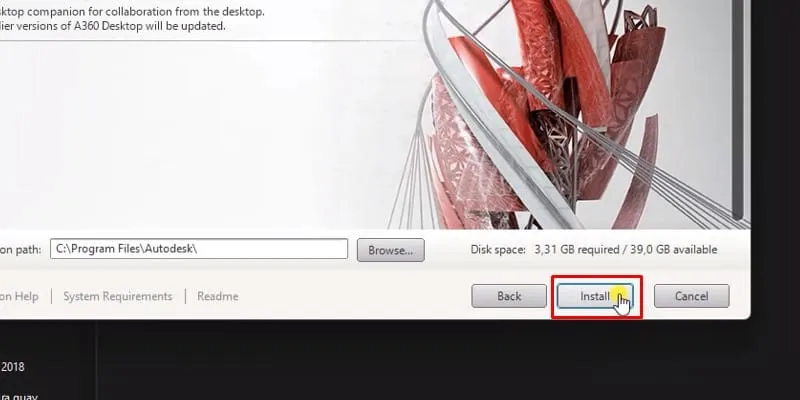Click the Install button
800x400 pixels.
[595, 296]
